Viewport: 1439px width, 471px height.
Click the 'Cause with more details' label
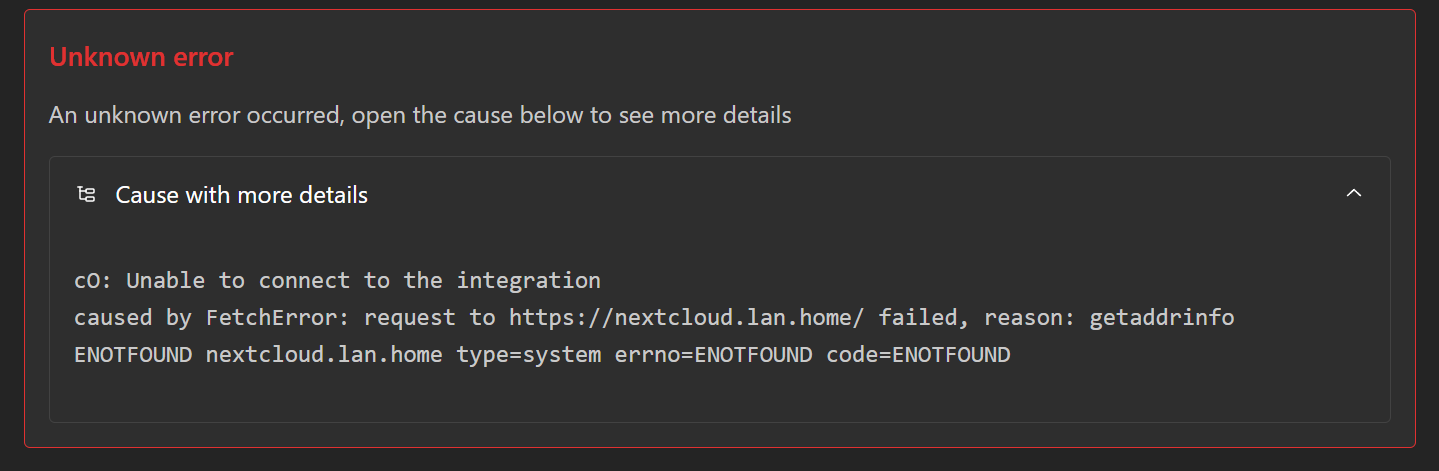(242, 195)
